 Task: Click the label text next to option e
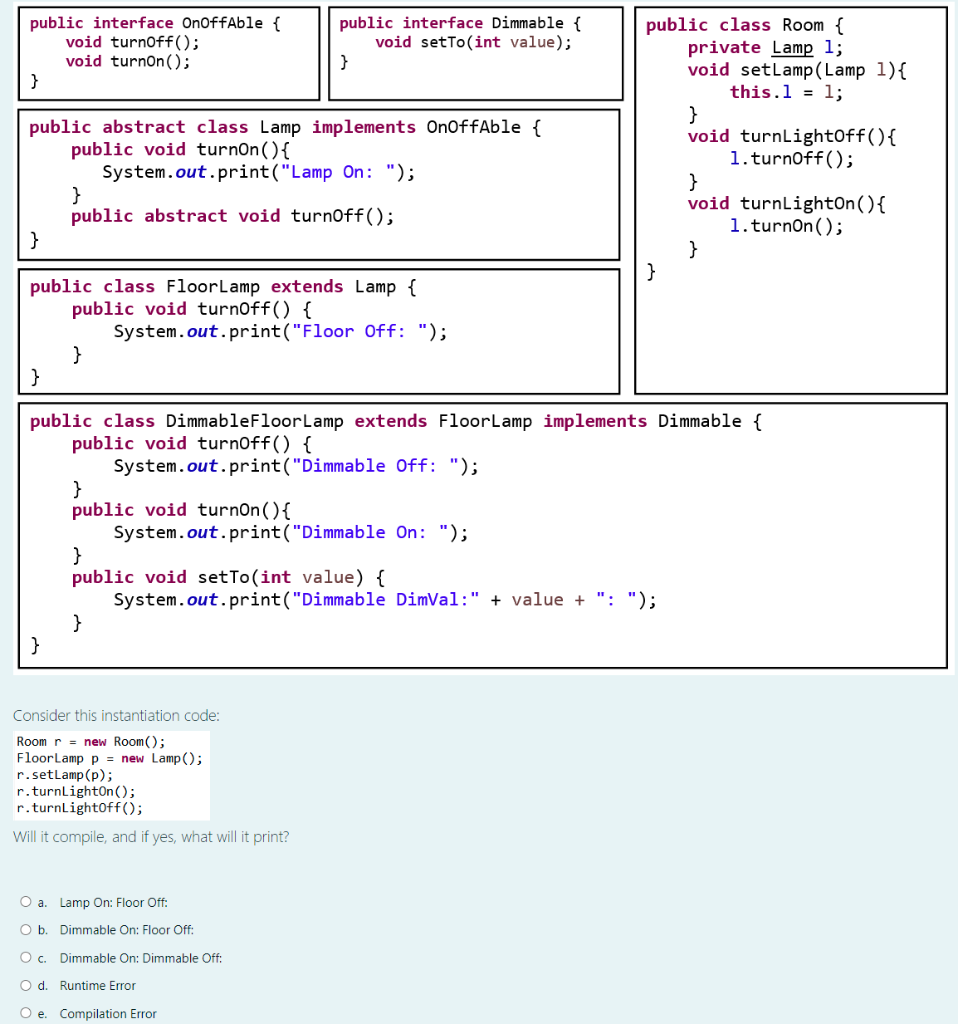[x=107, y=1013]
